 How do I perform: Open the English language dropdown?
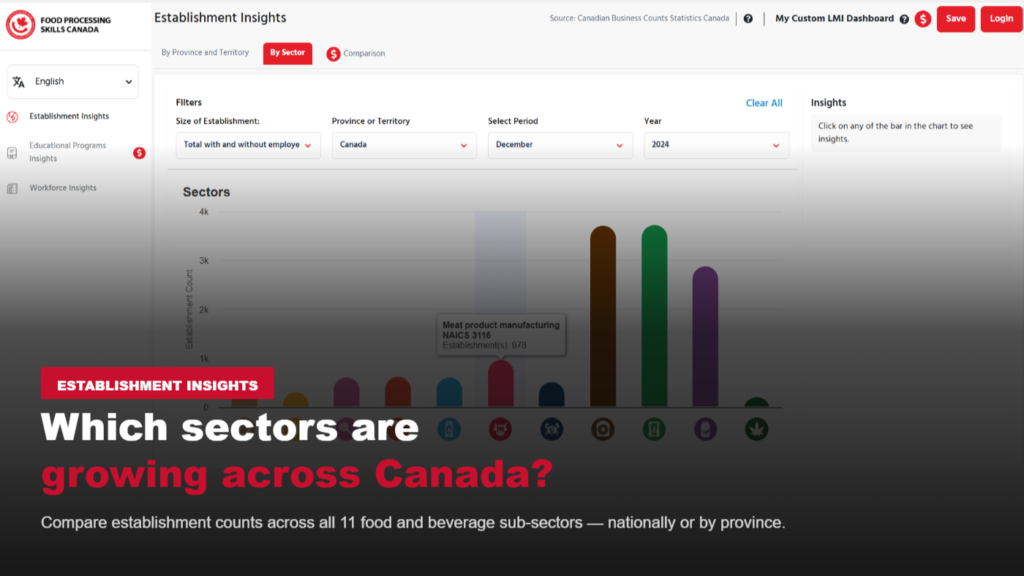(73, 82)
